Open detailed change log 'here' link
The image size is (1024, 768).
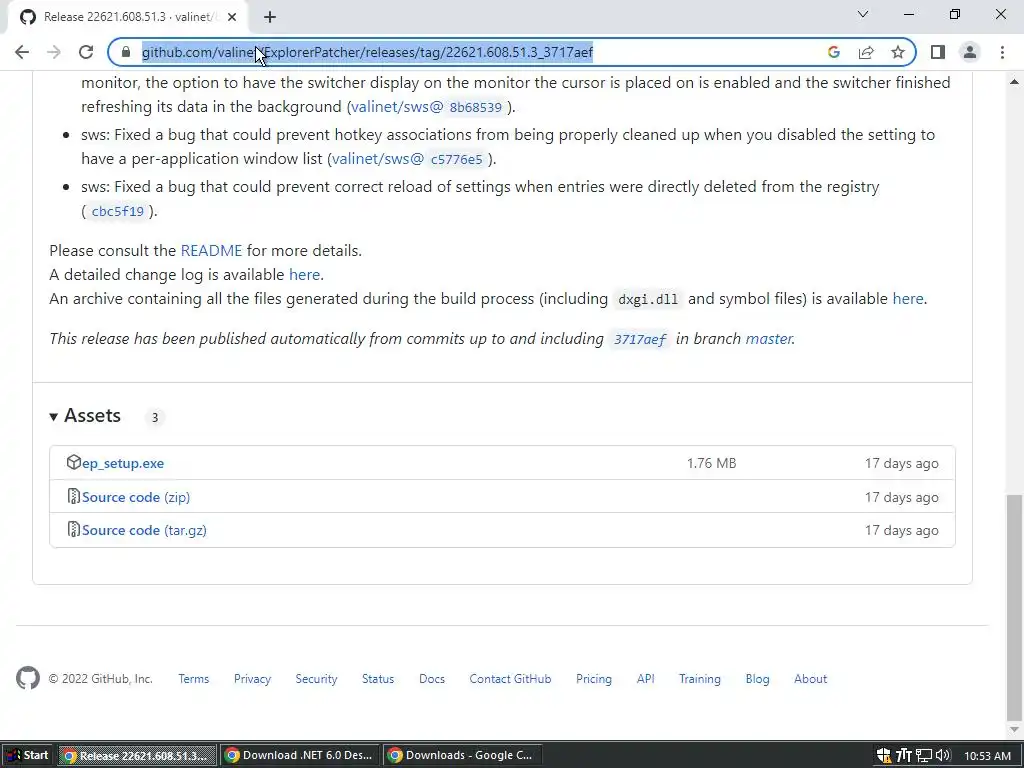tap(304, 275)
